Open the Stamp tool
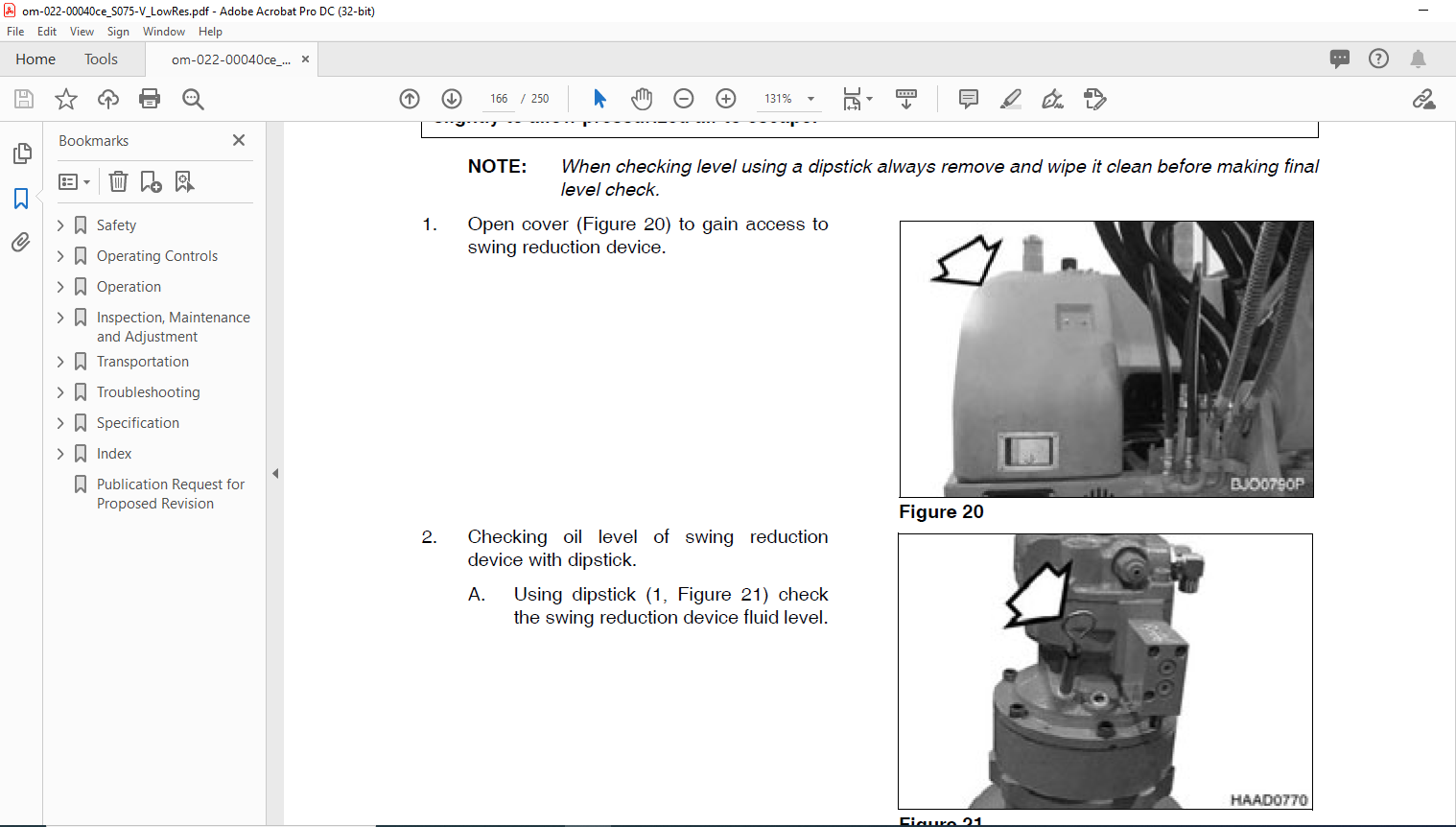 point(1095,99)
